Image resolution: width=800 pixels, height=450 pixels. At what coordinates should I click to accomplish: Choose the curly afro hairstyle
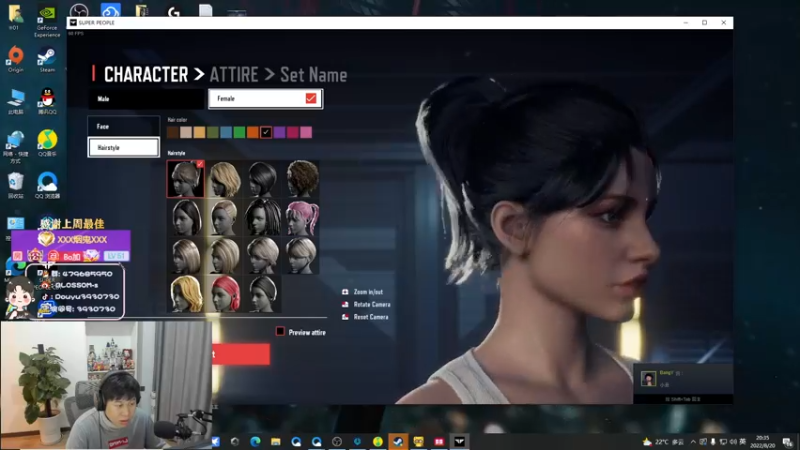click(301, 179)
